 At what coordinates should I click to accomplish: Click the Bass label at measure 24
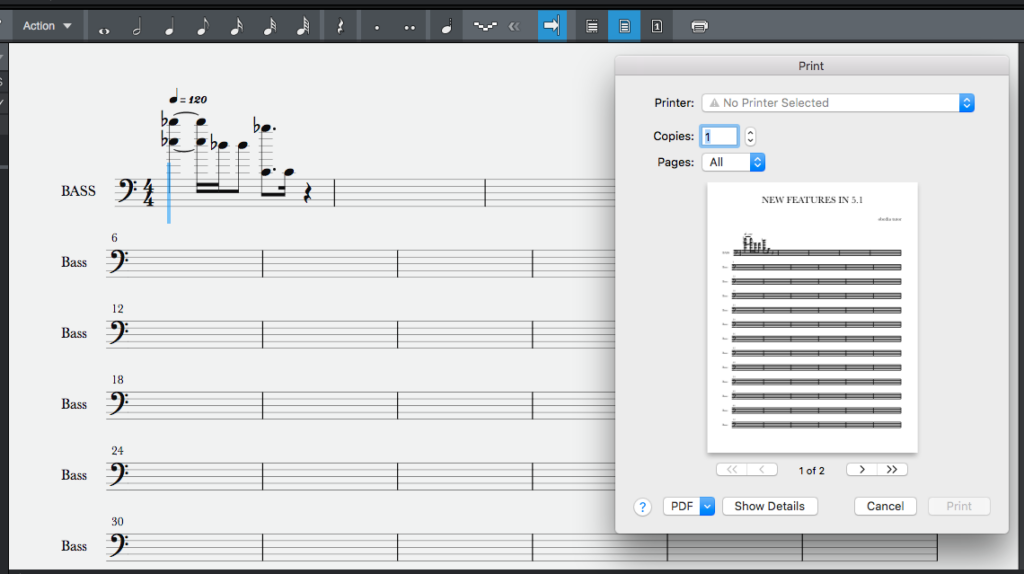tap(74, 475)
